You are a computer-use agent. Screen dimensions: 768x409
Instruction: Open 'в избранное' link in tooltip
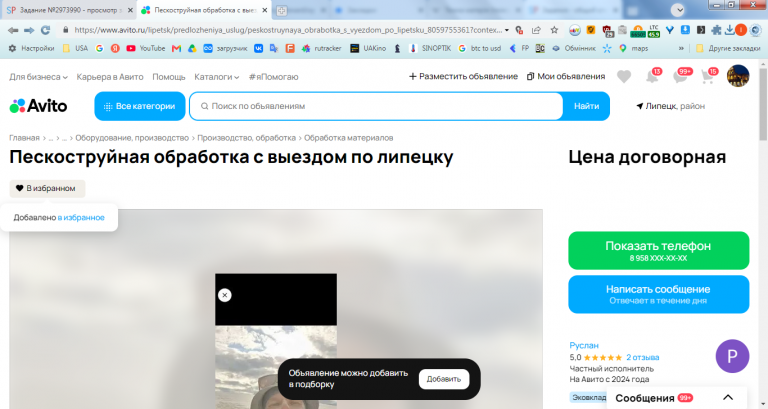(81, 217)
